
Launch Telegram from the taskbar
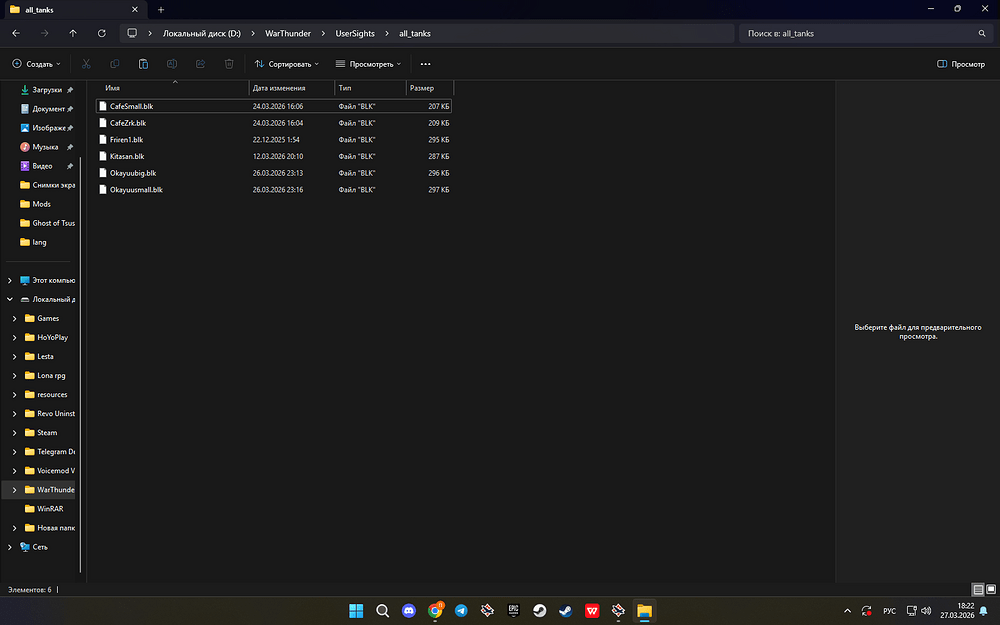click(461, 610)
